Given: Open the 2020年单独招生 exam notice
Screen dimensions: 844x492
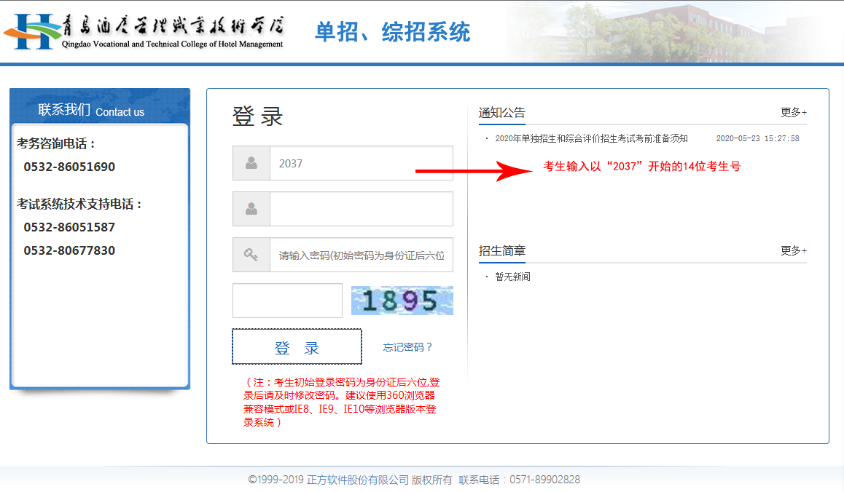Looking at the screenshot, I should click(x=592, y=138).
